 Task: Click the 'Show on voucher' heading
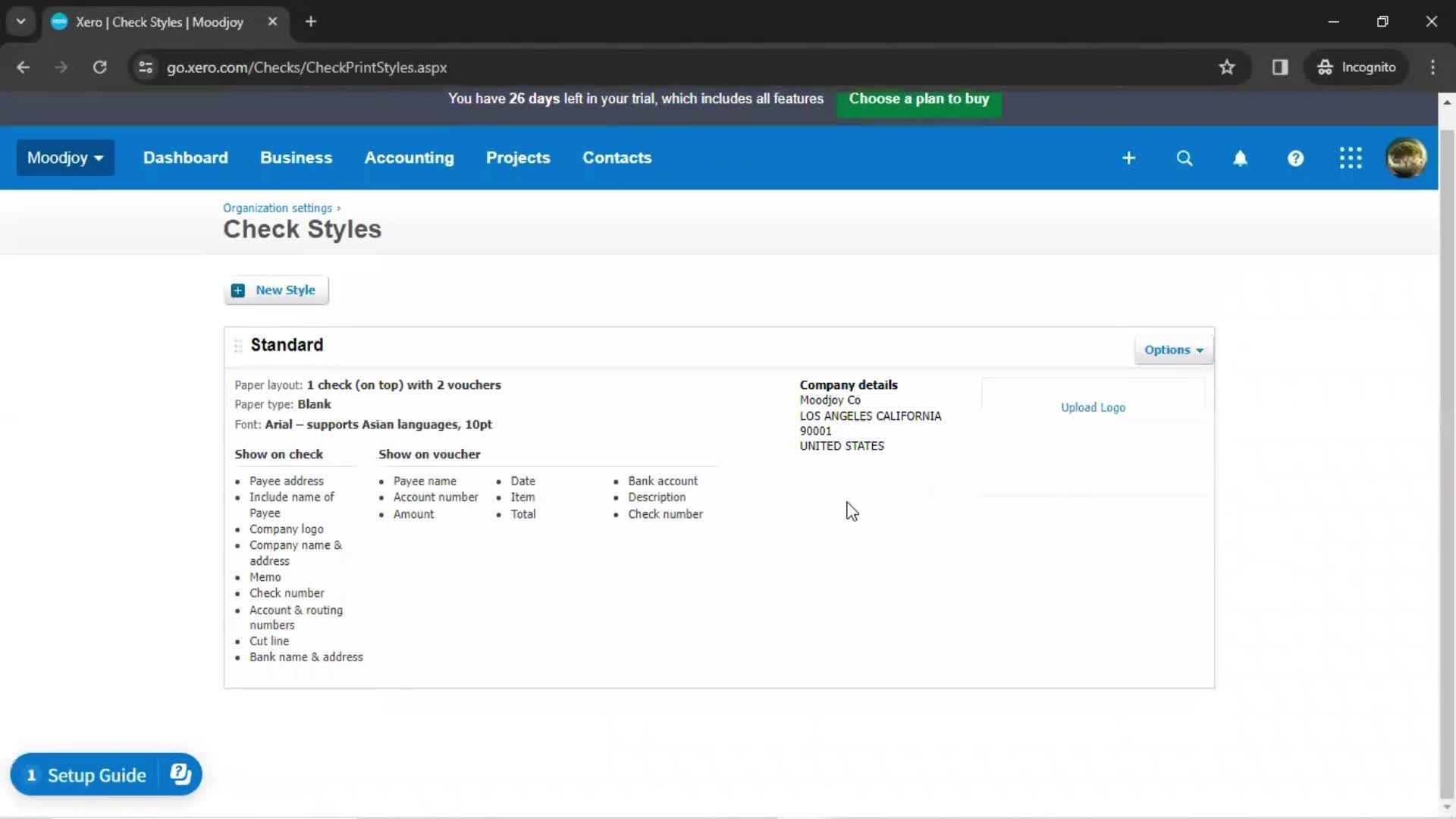[x=429, y=454]
